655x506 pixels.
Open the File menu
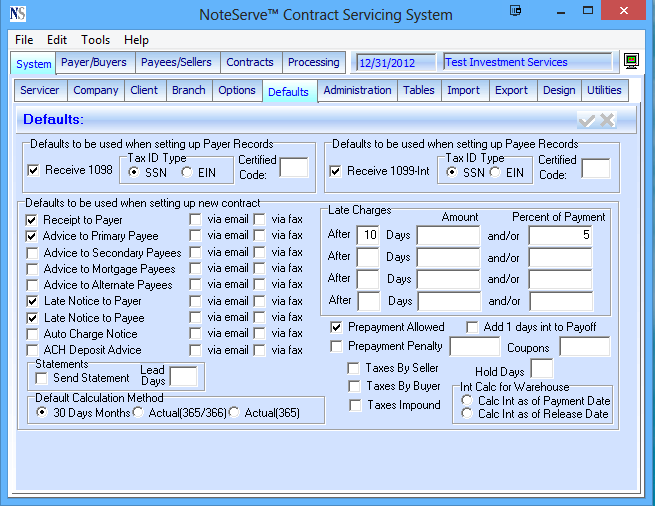point(24,40)
